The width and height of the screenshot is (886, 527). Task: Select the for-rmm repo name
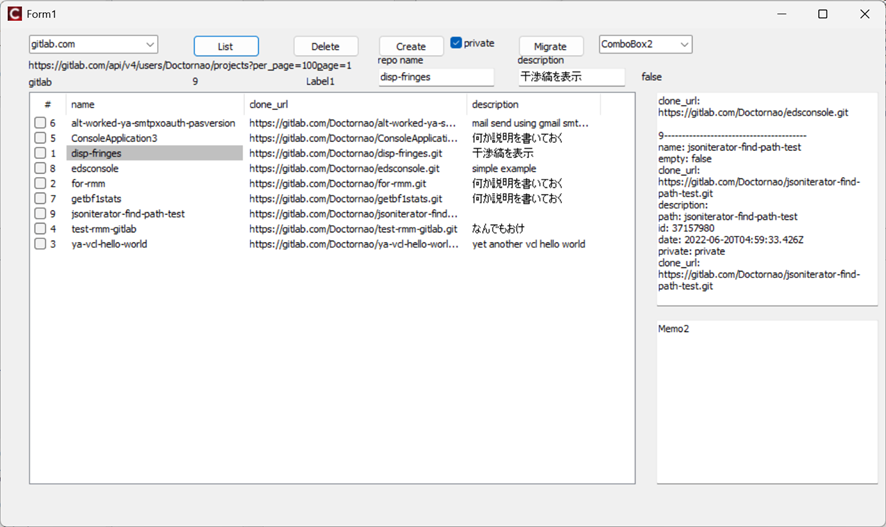pyautogui.click(x=88, y=183)
